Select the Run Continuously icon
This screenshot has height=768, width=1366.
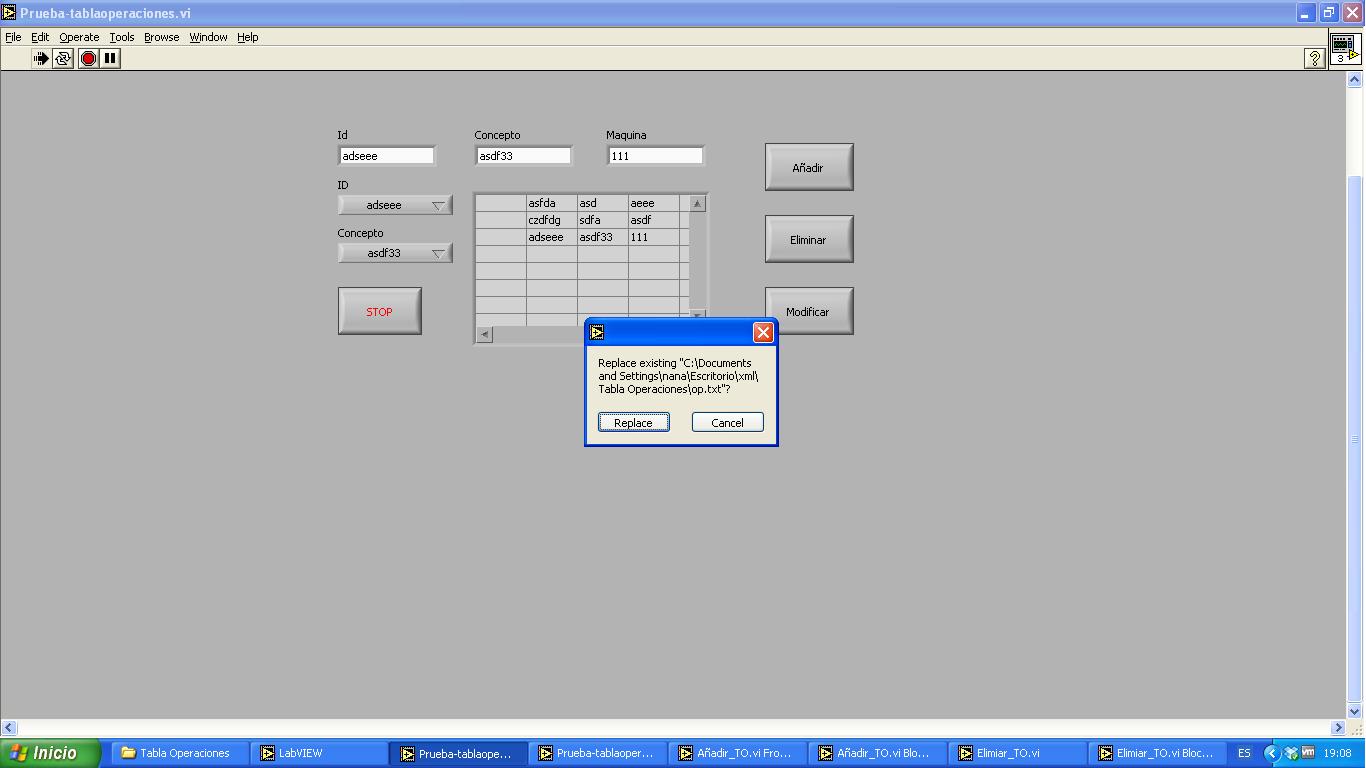(x=62, y=58)
